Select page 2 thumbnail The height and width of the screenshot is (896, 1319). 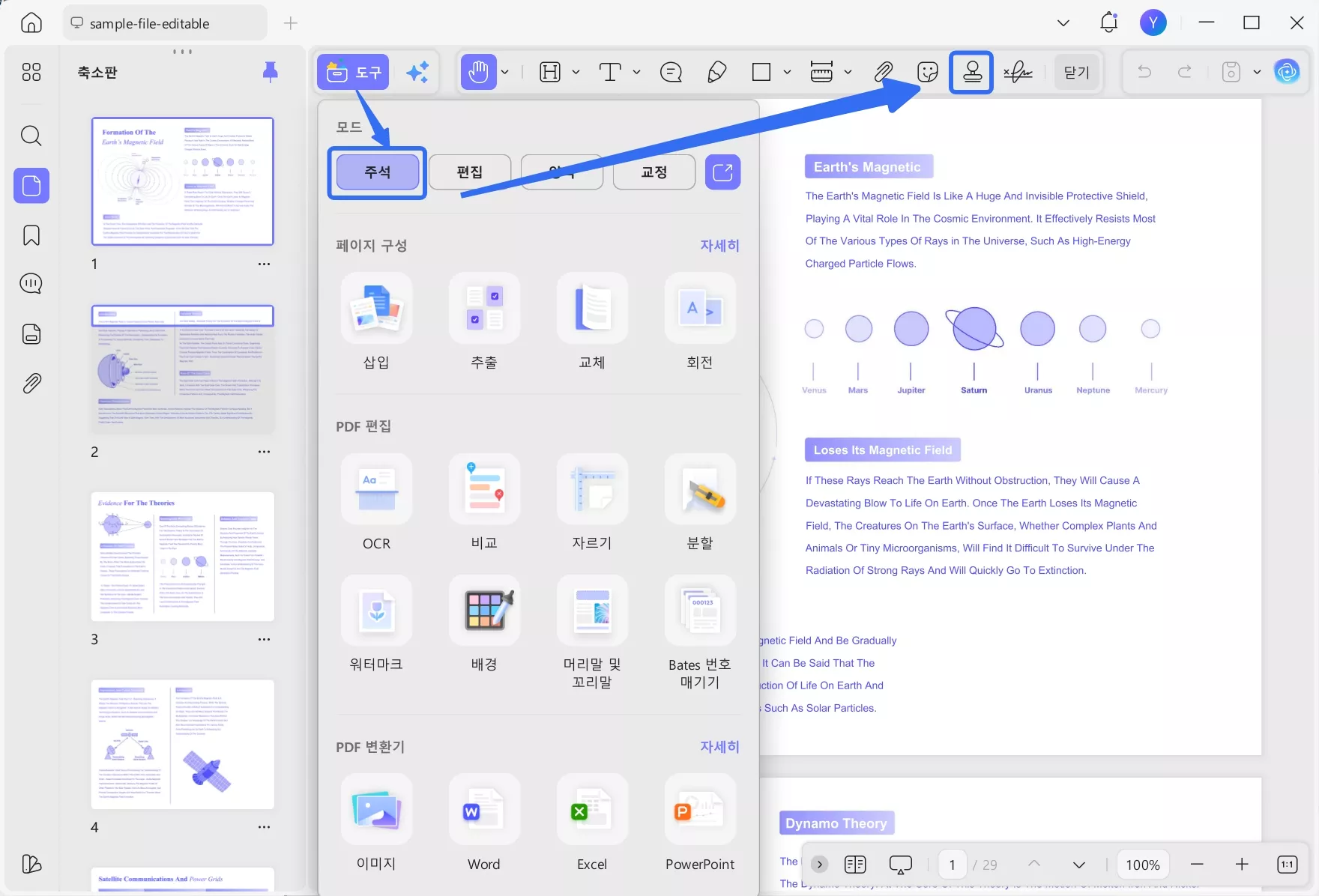(x=183, y=369)
